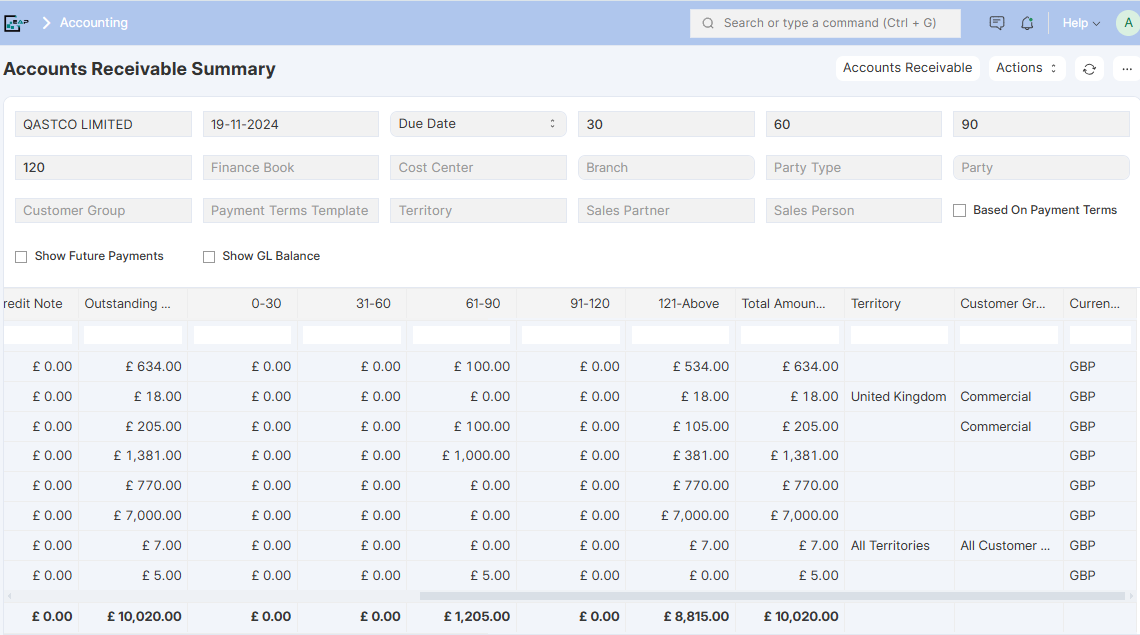
Task: Move the horizontal table scrollbar
Action: [x=772, y=596]
